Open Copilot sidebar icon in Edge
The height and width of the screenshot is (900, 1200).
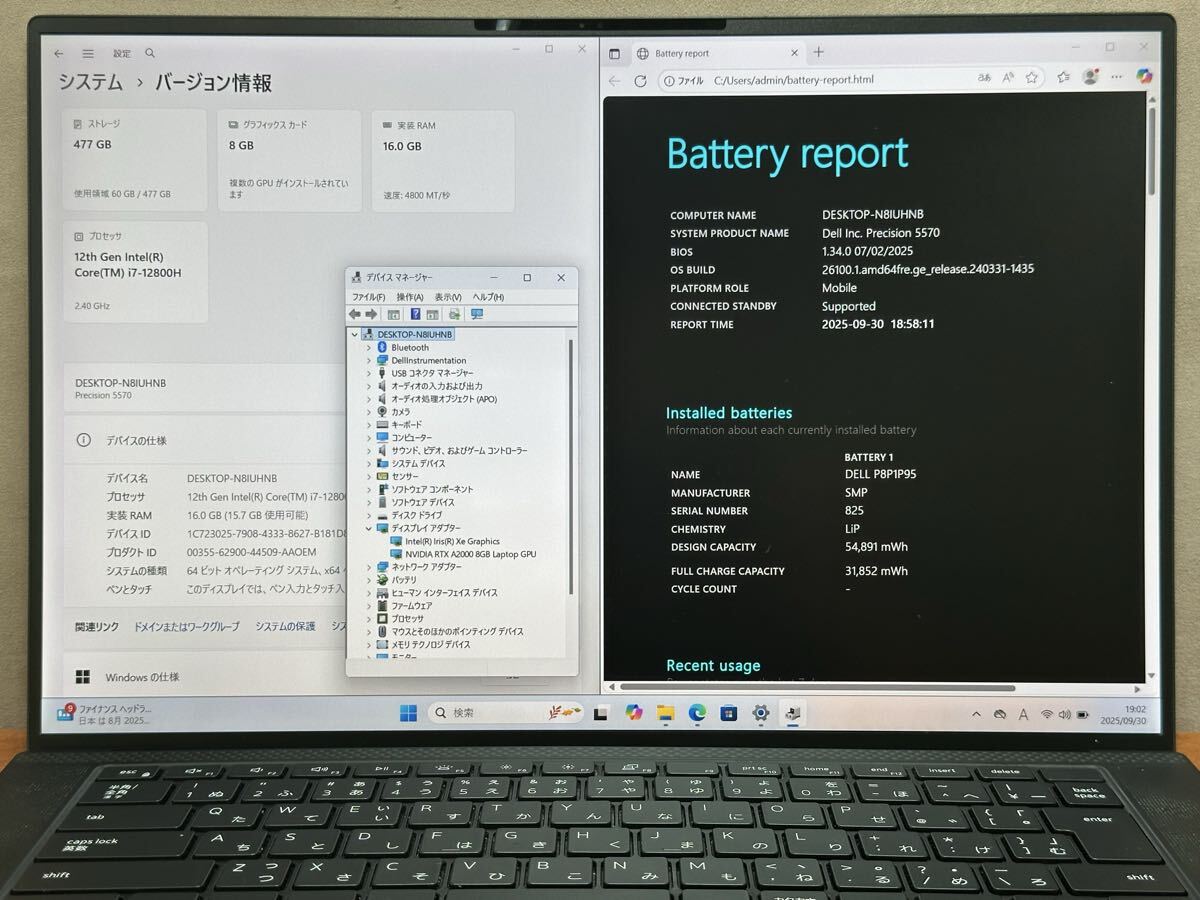coord(1145,76)
